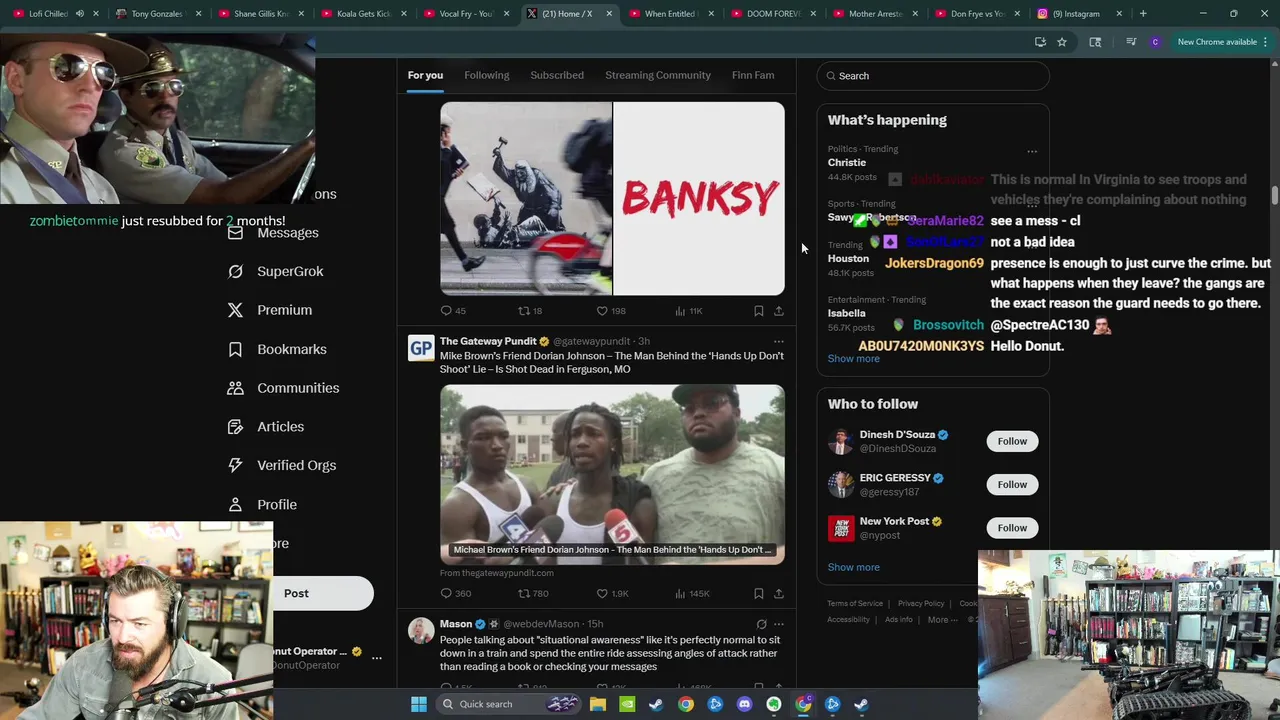Open the NVIDIA app from the taskbar

(627, 704)
